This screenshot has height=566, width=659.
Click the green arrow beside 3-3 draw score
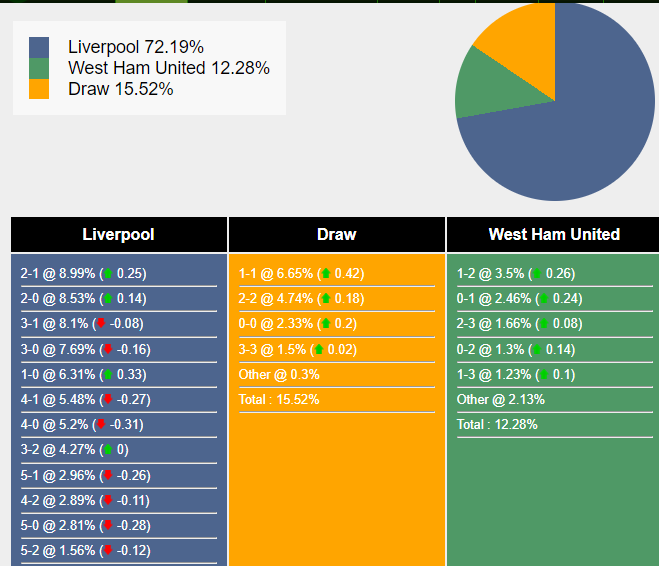(319, 349)
